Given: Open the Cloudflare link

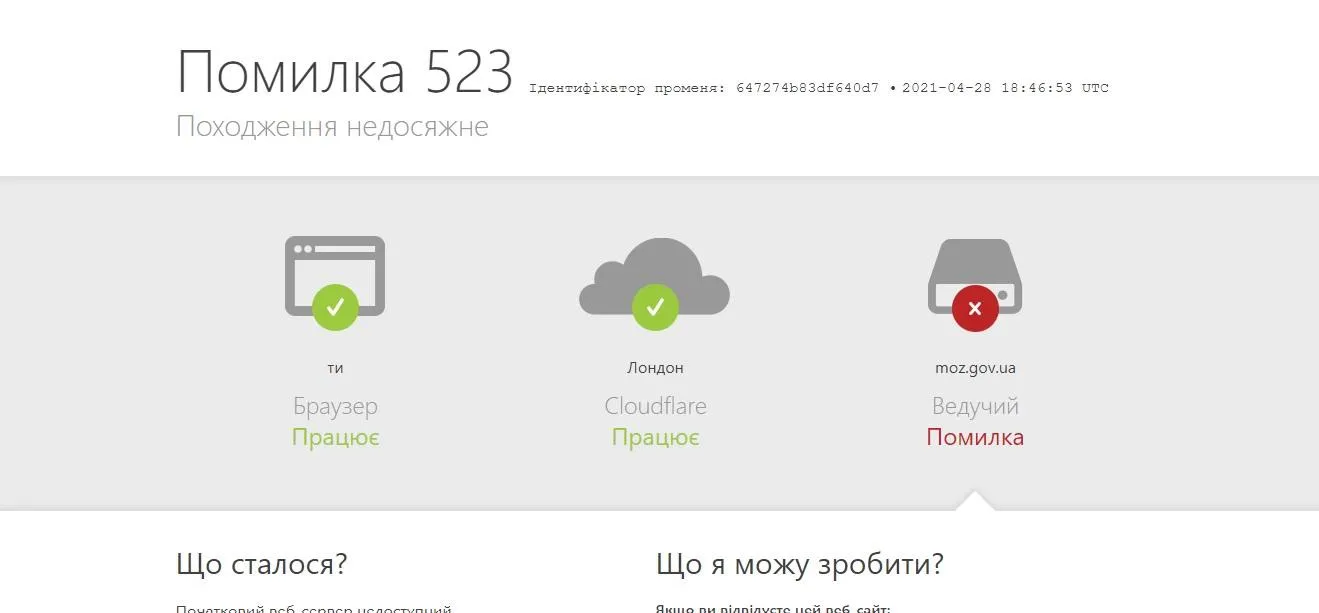Looking at the screenshot, I should point(655,406).
